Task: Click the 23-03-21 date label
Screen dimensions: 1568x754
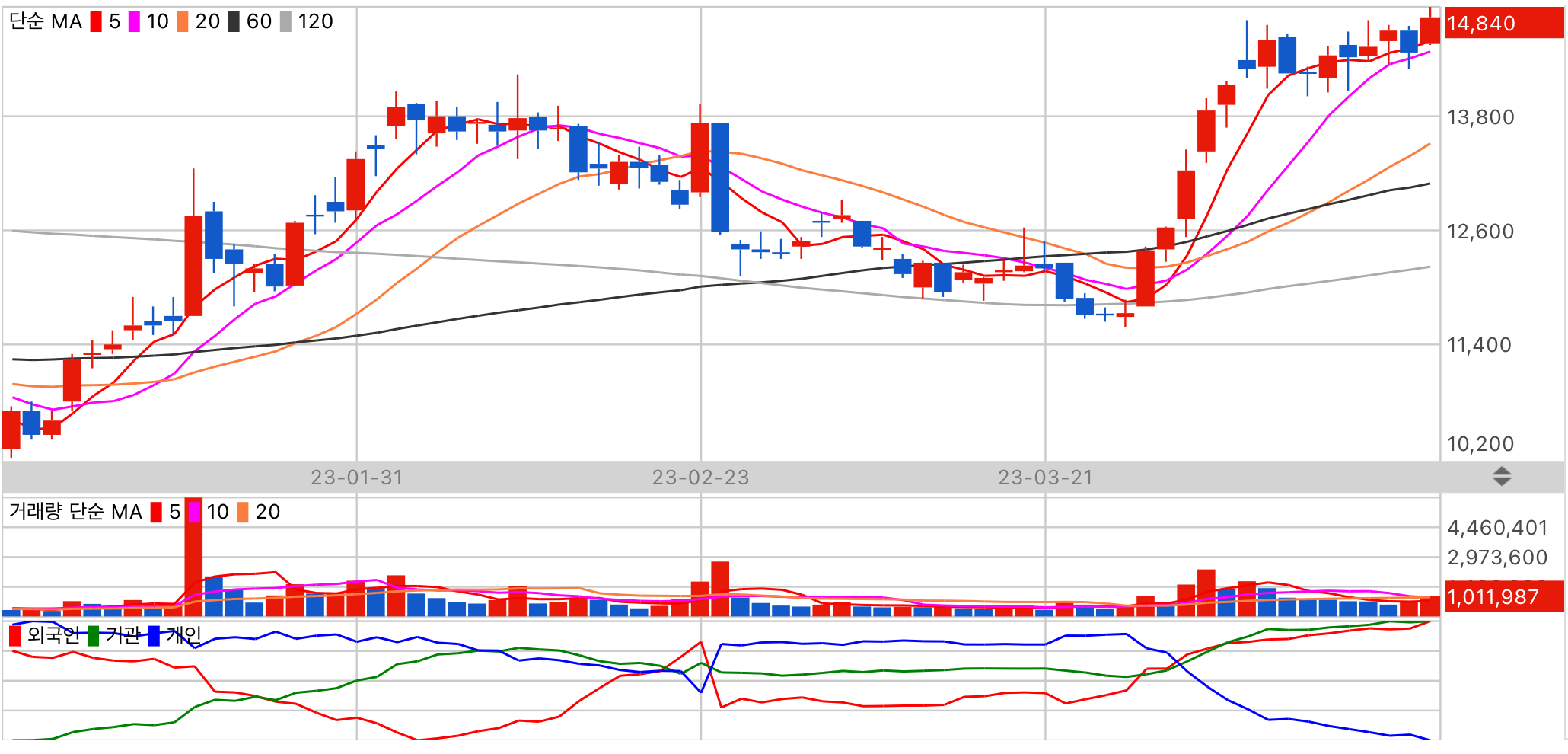Action: 1045,478
